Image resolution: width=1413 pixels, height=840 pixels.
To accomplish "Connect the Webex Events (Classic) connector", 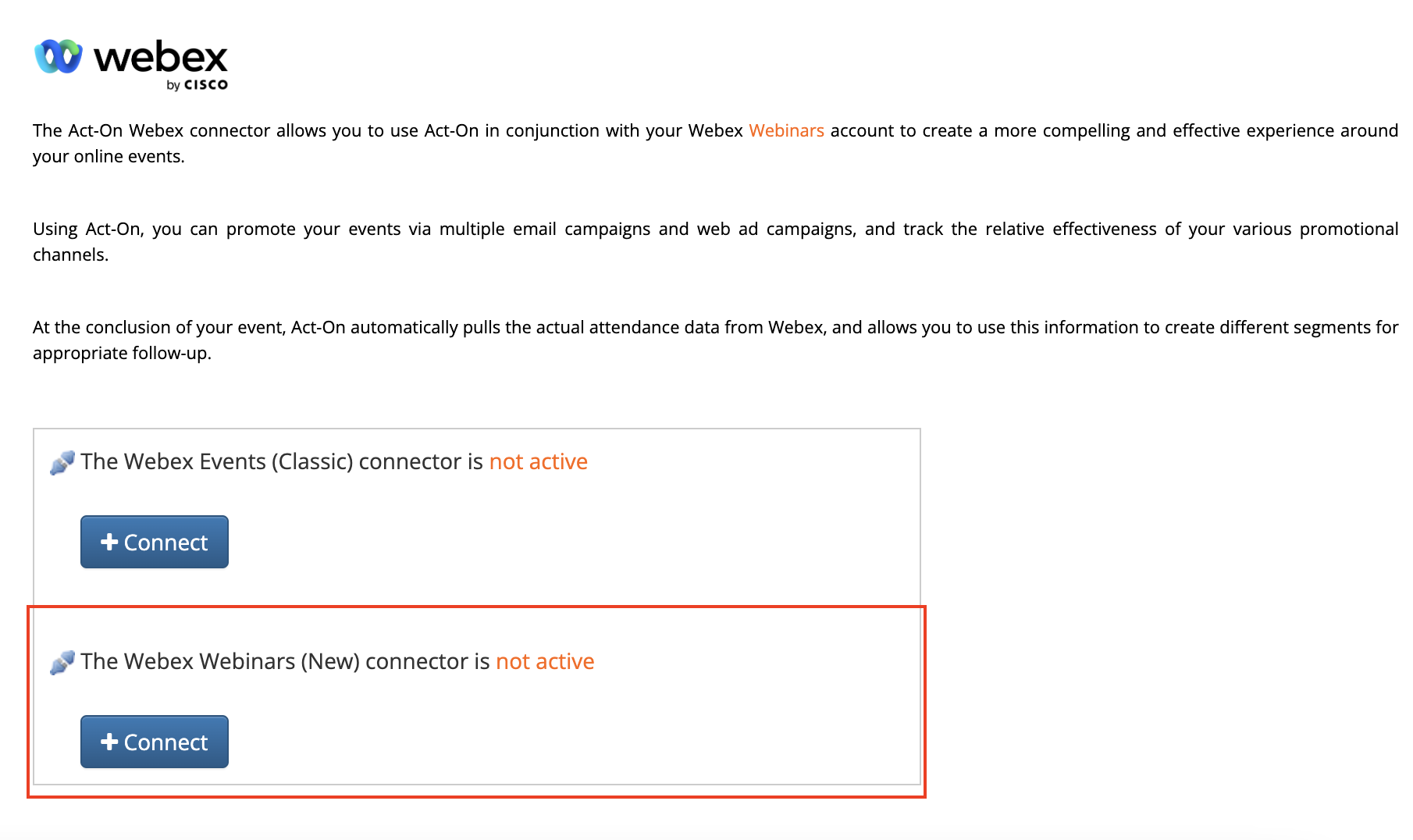I will [x=155, y=542].
